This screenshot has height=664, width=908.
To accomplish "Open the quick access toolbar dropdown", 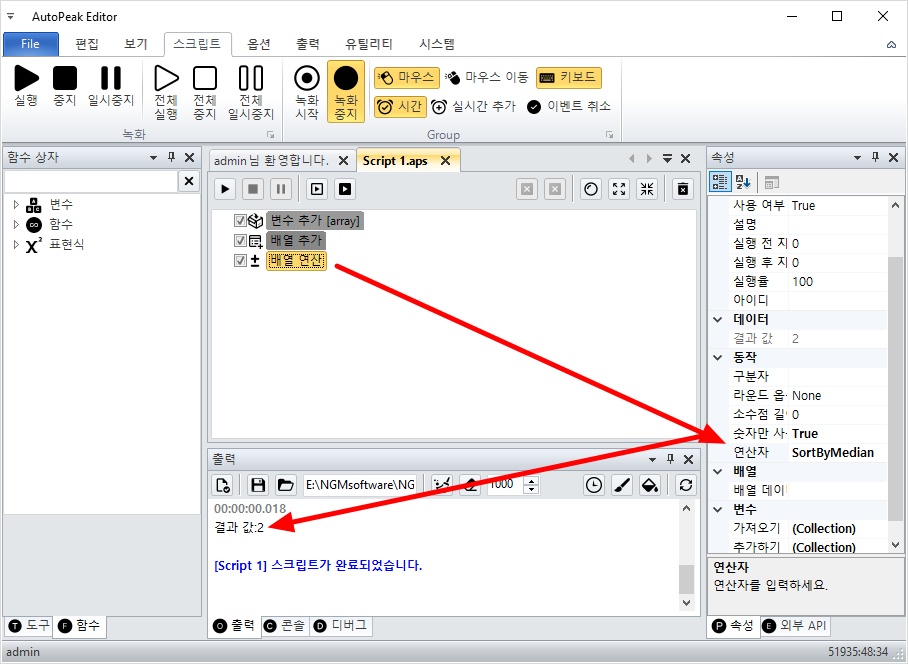I will [10, 16].
